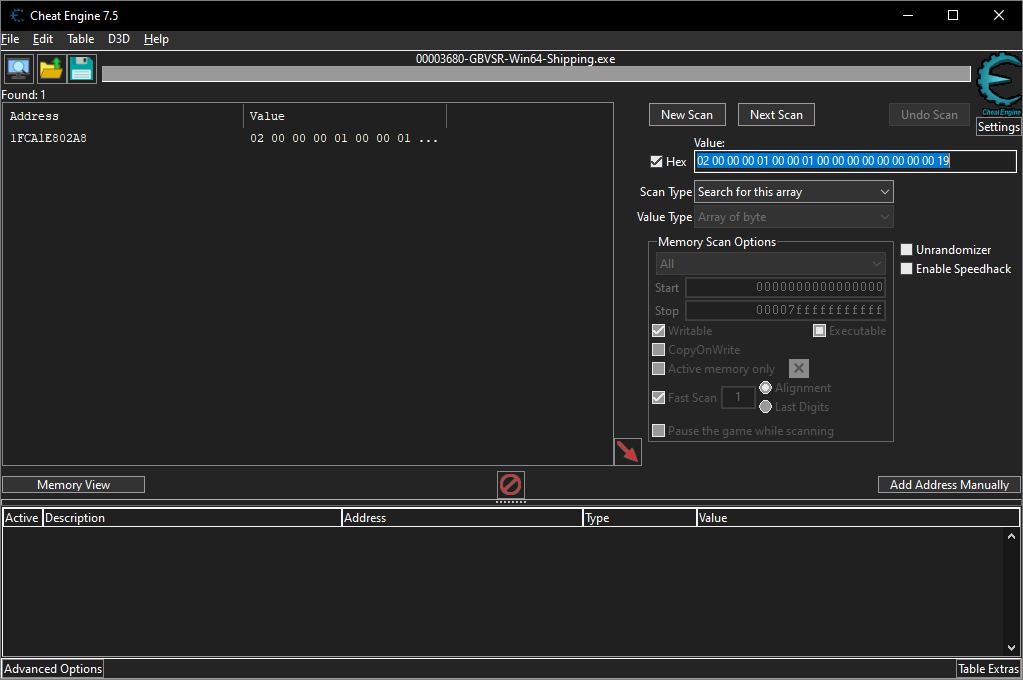
Task: Click the address list Address column header
Action: pyautogui.click(x=462, y=518)
